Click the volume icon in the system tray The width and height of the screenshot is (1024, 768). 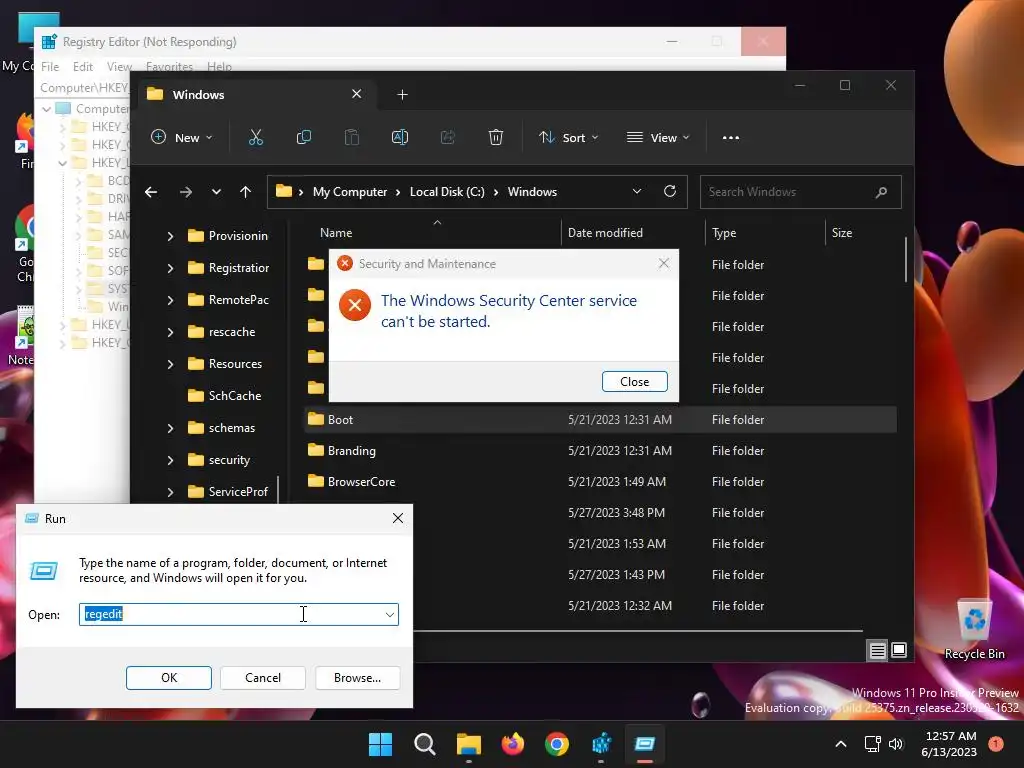(x=896, y=744)
